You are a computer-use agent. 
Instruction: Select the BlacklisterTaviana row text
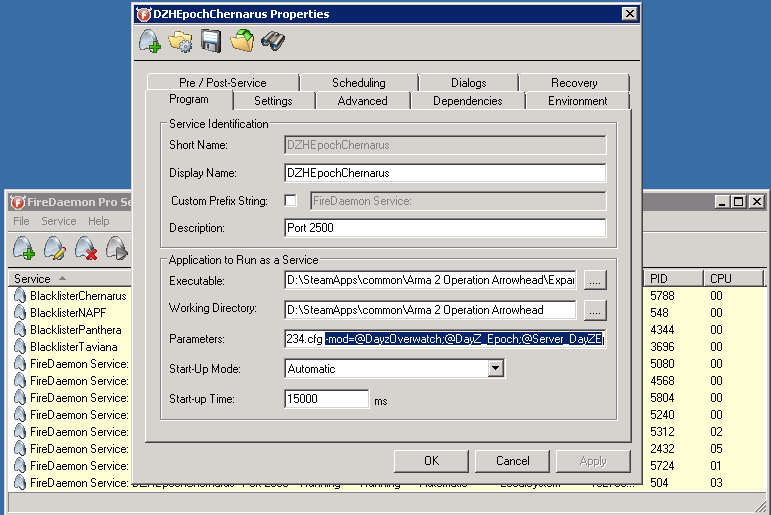74,347
